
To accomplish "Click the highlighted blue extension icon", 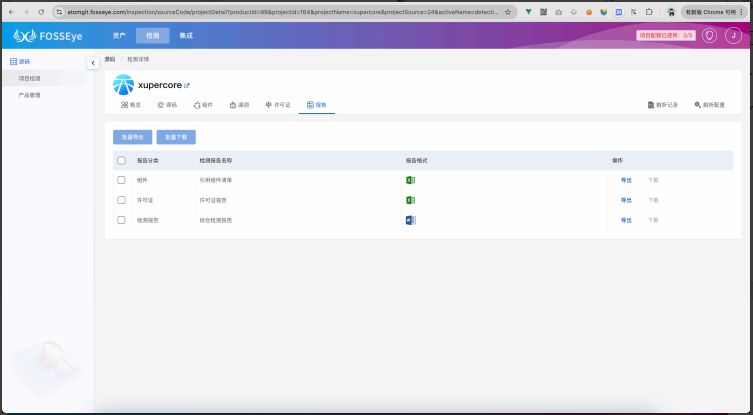I will [x=619, y=12].
